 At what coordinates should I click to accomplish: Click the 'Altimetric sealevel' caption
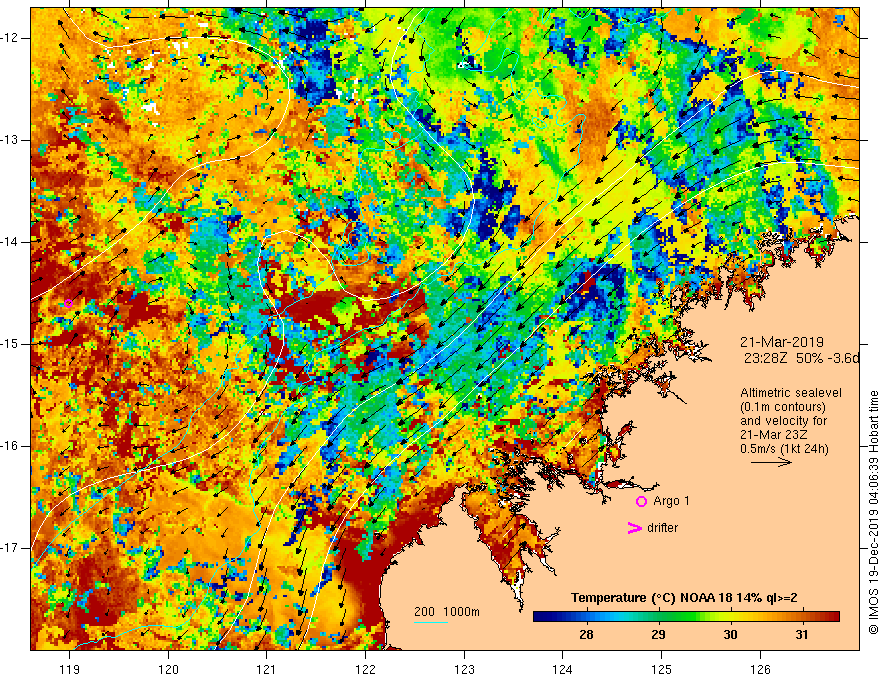point(791,393)
